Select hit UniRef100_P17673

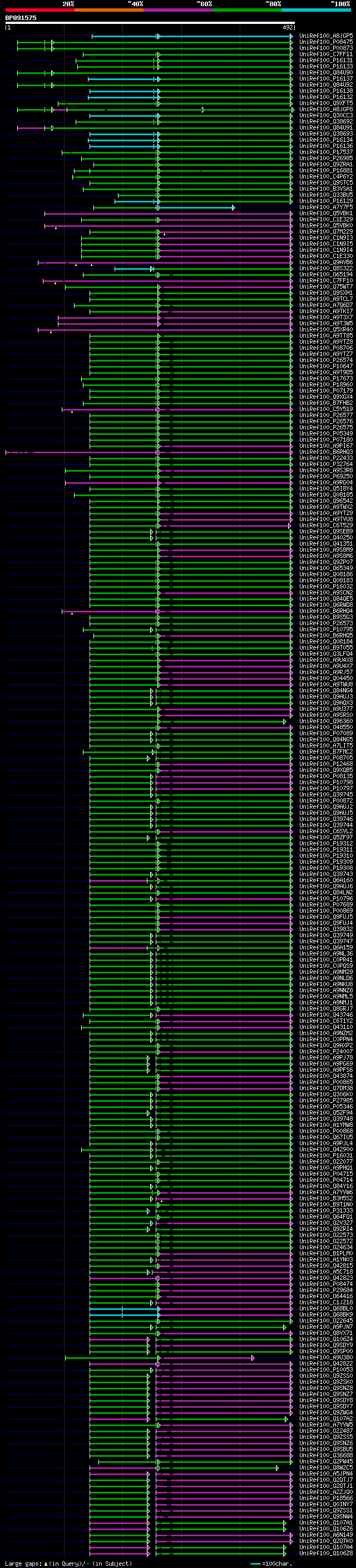pyautogui.click(x=325, y=379)
